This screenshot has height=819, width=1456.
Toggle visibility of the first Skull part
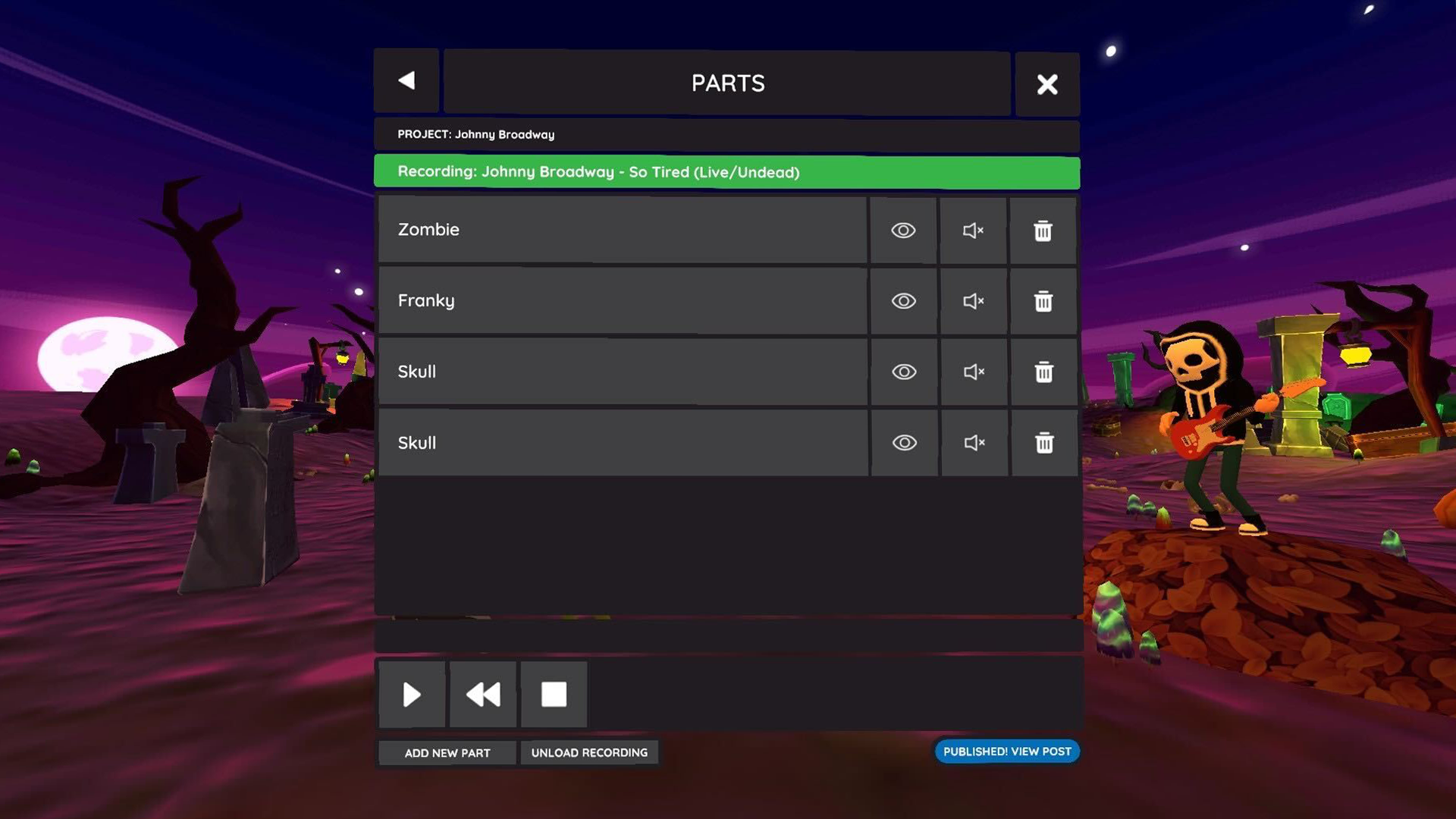[904, 372]
